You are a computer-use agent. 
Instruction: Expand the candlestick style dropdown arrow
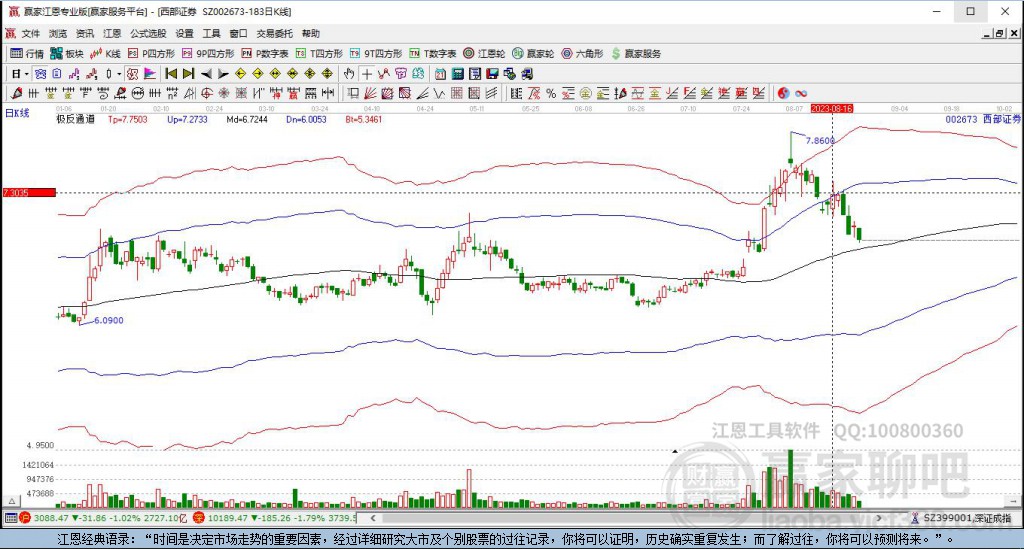point(119,74)
